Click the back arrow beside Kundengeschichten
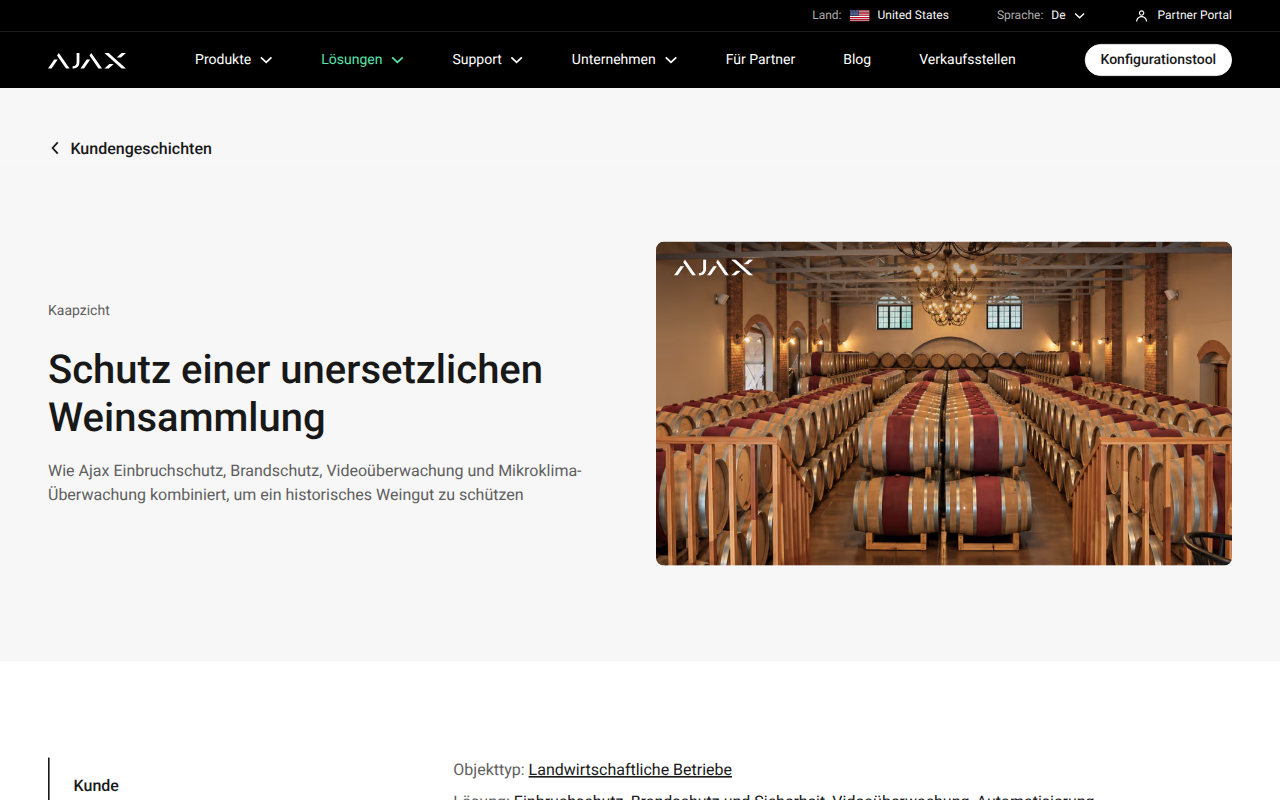1280x800 pixels. tap(55, 148)
